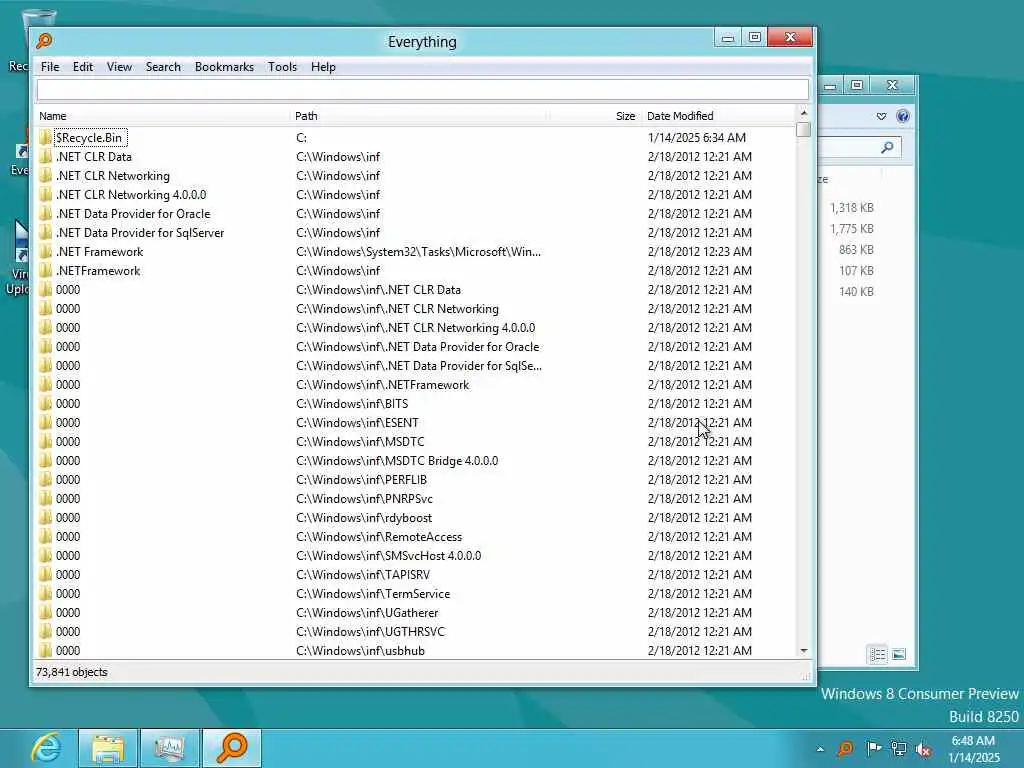Open Internet Explorer from the taskbar
This screenshot has width=1024, height=768.
coord(46,748)
